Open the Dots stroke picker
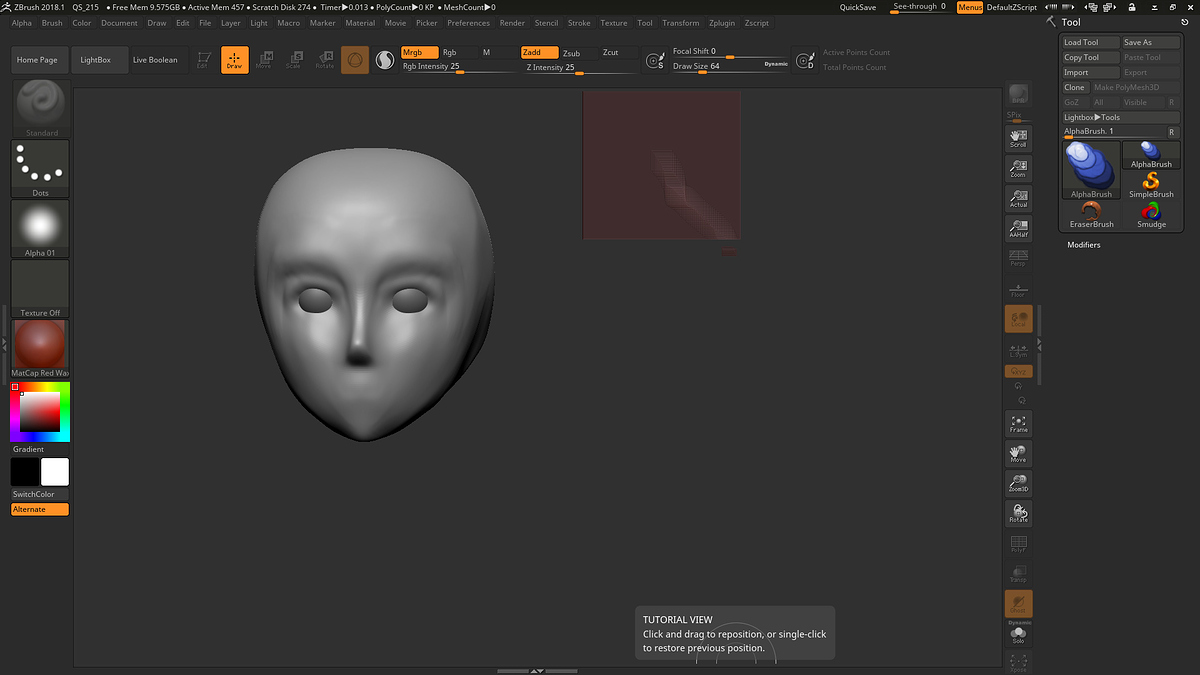This screenshot has height=675, width=1200. click(41, 168)
